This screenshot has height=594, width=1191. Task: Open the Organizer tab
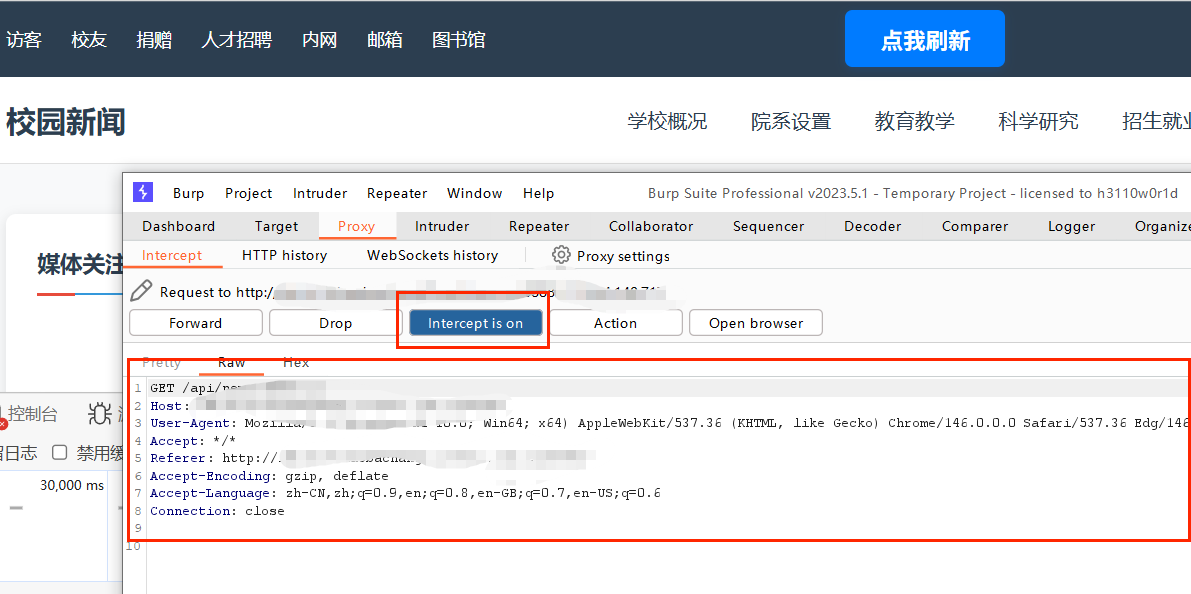[1162, 226]
